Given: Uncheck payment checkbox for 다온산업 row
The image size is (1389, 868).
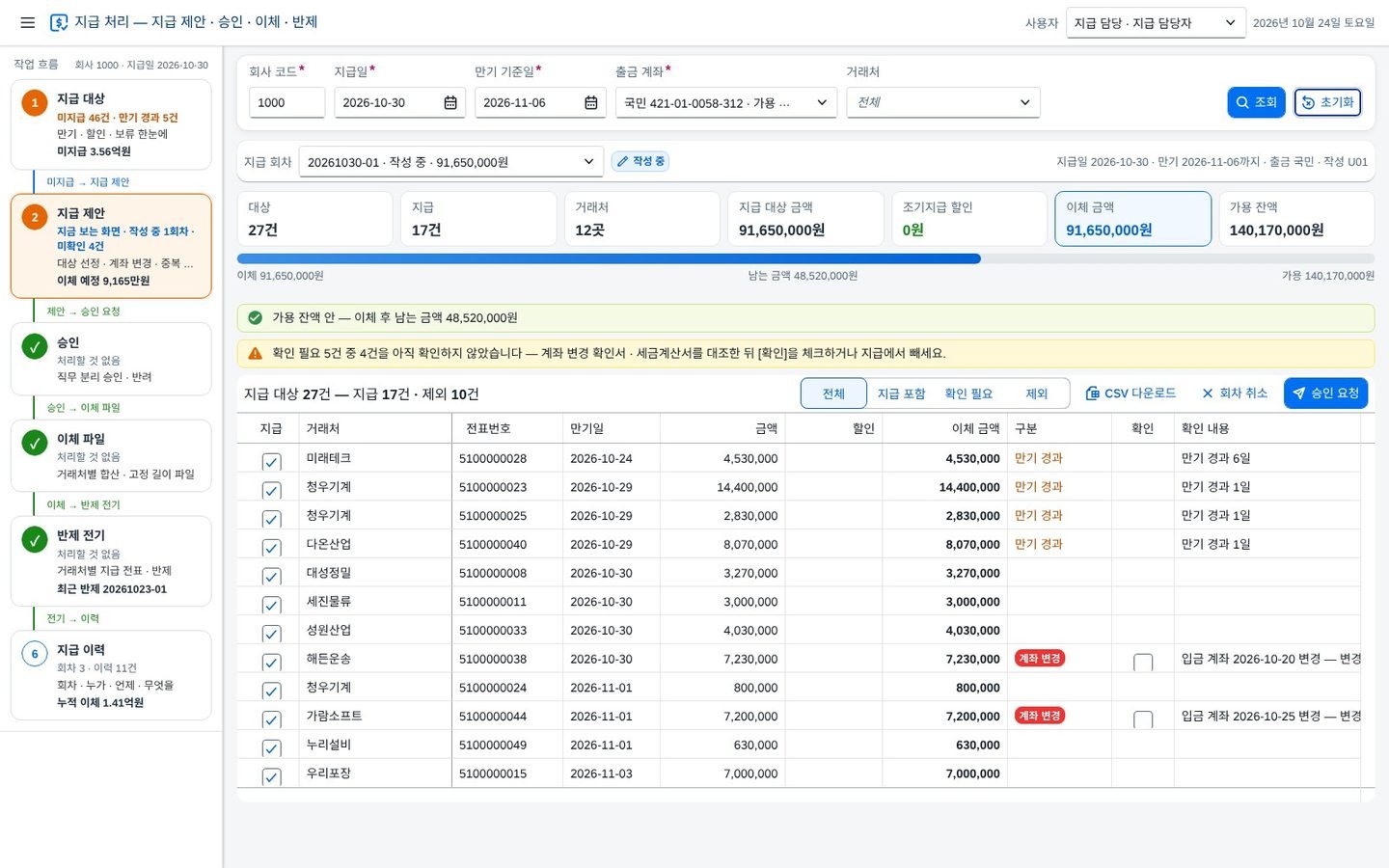Looking at the screenshot, I should pos(271,548).
